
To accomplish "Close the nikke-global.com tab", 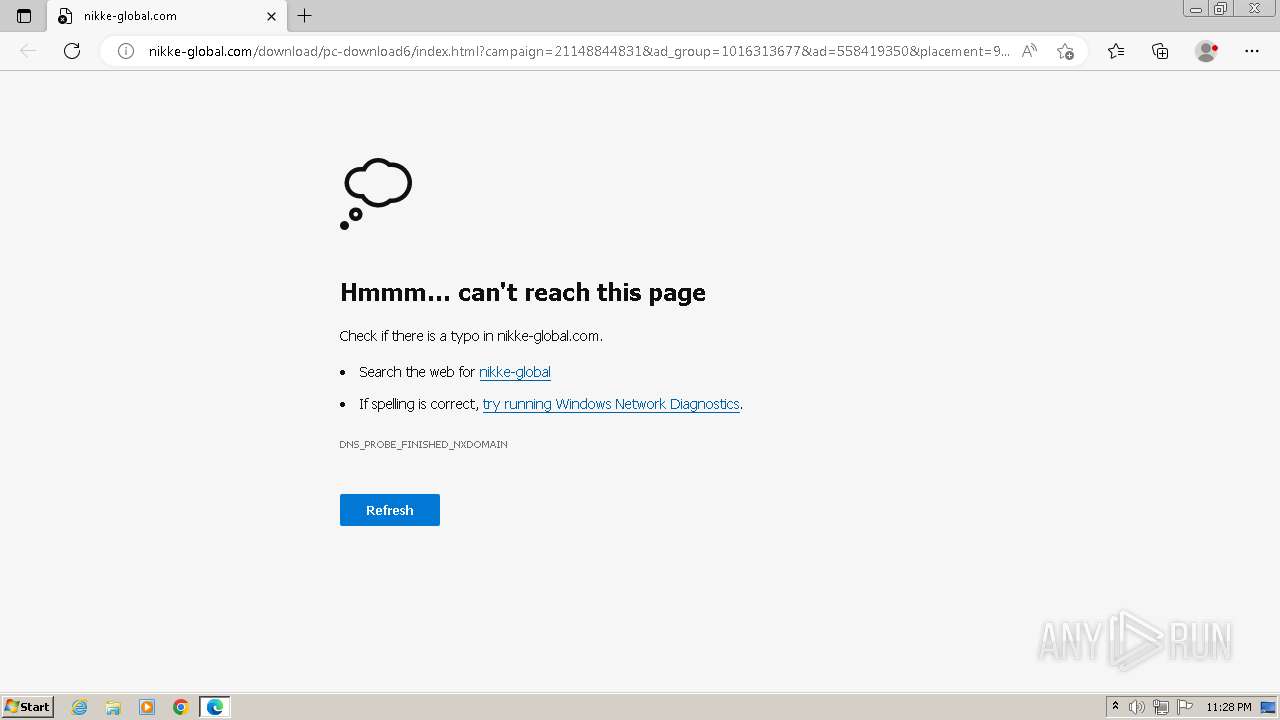I will [271, 16].
